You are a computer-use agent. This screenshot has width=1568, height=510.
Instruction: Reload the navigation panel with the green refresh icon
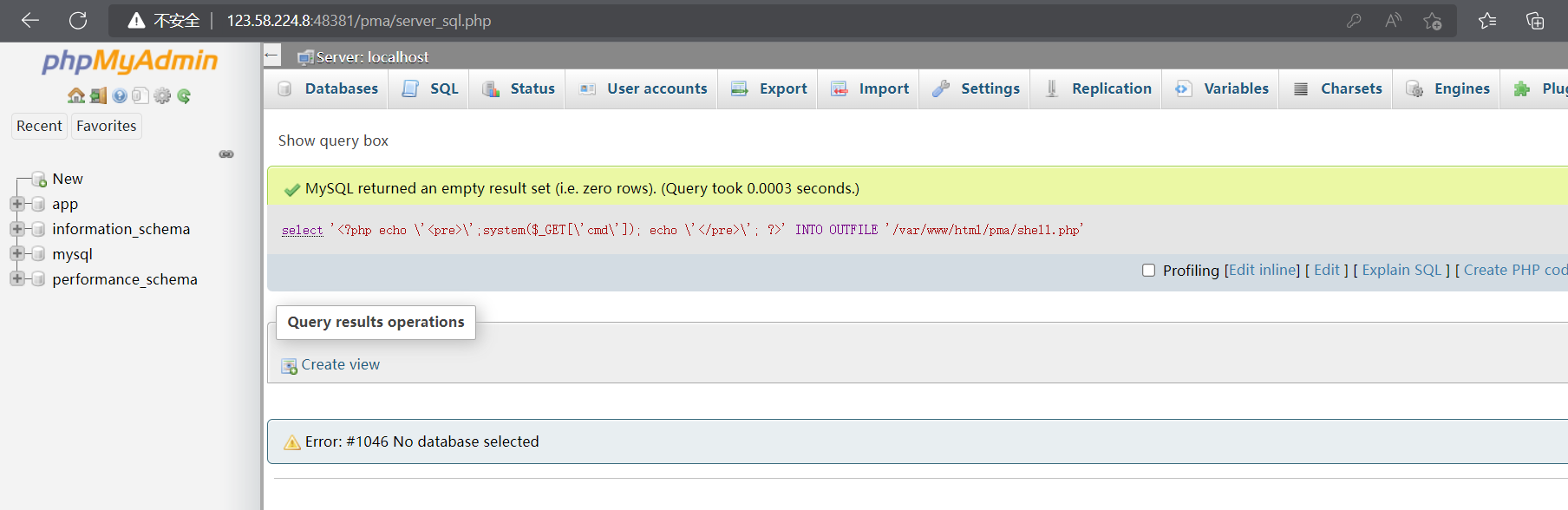click(184, 95)
